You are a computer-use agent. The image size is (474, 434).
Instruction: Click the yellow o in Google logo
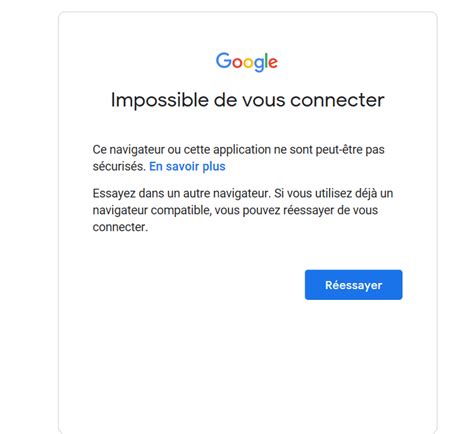coord(248,63)
